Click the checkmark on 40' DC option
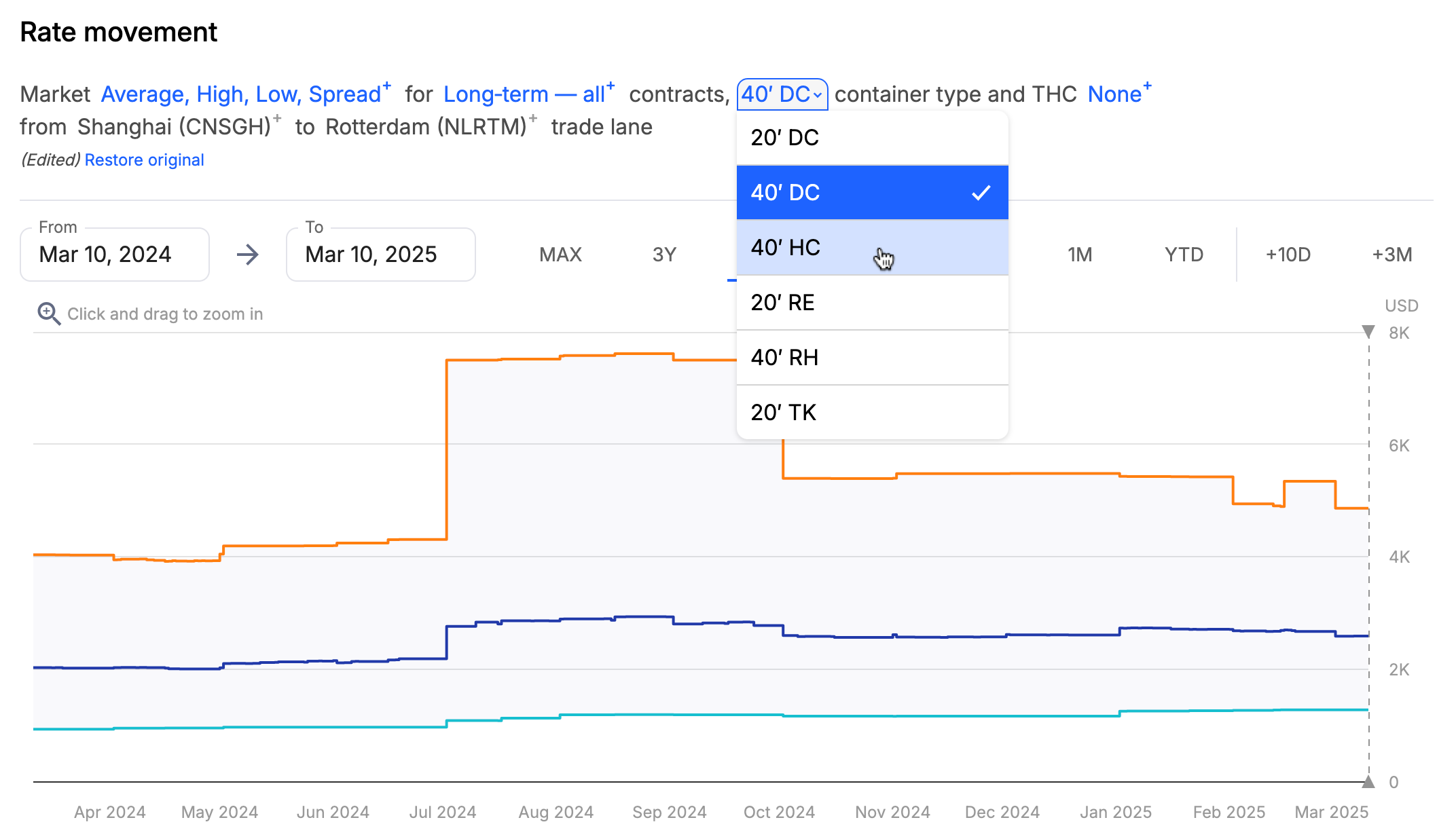The height and width of the screenshot is (839, 1456). click(x=981, y=193)
